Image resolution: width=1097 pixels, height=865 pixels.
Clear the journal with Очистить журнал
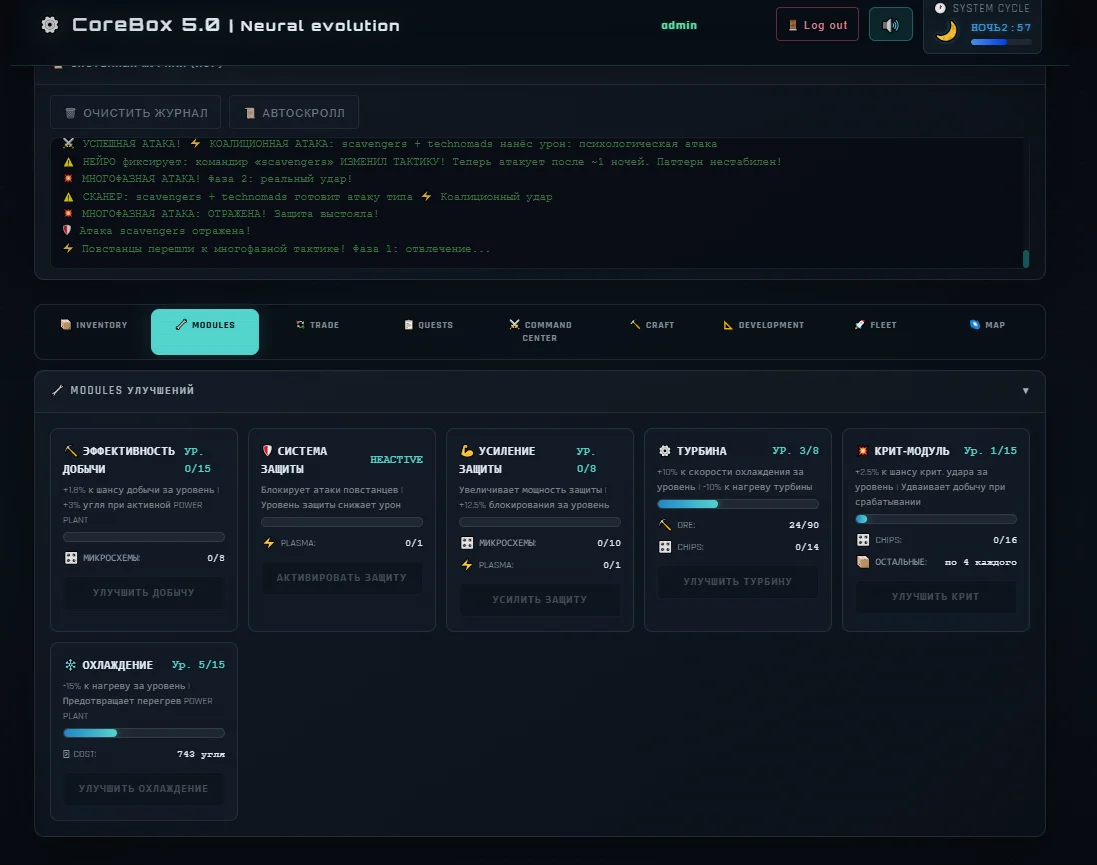click(136, 113)
